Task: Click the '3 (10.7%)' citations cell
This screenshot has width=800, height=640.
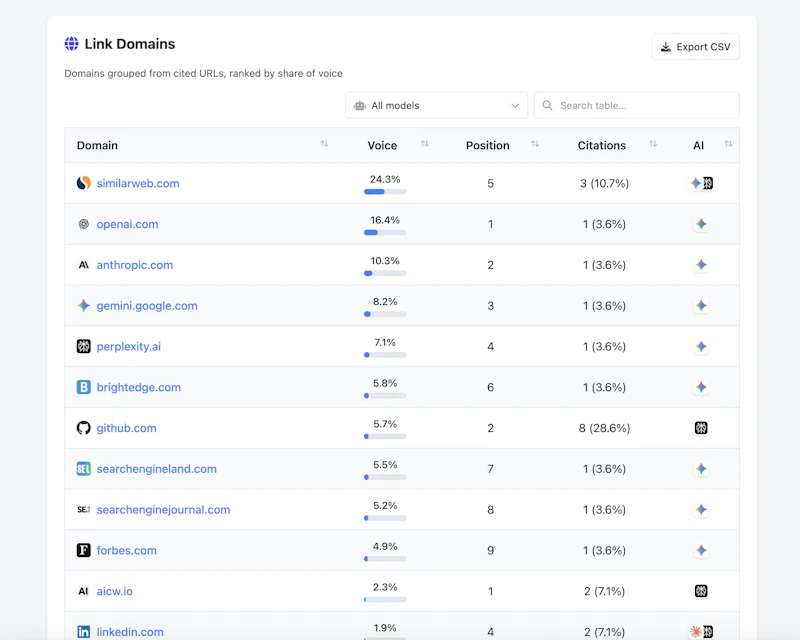Action: (604, 183)
